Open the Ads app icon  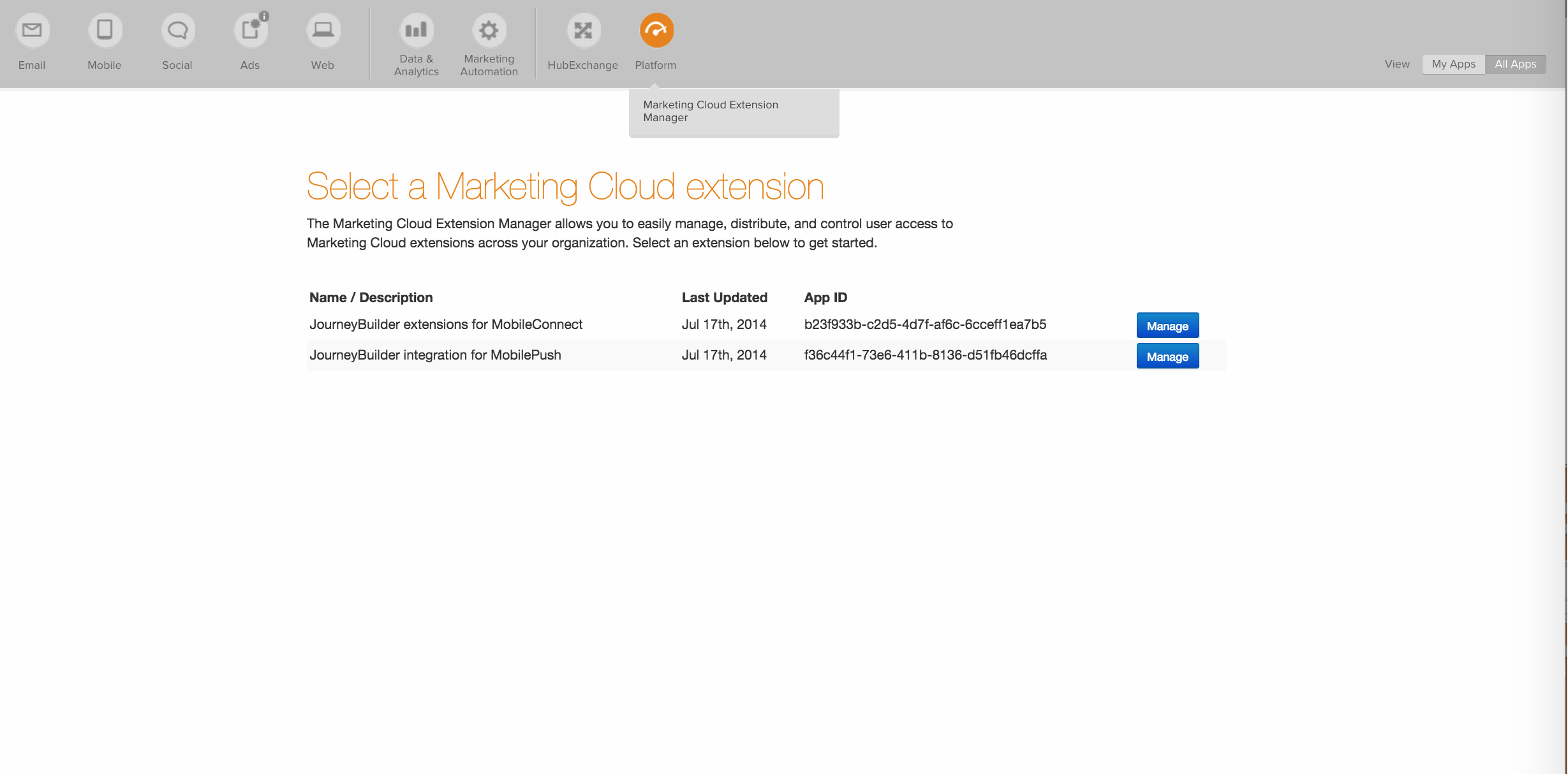250,30
